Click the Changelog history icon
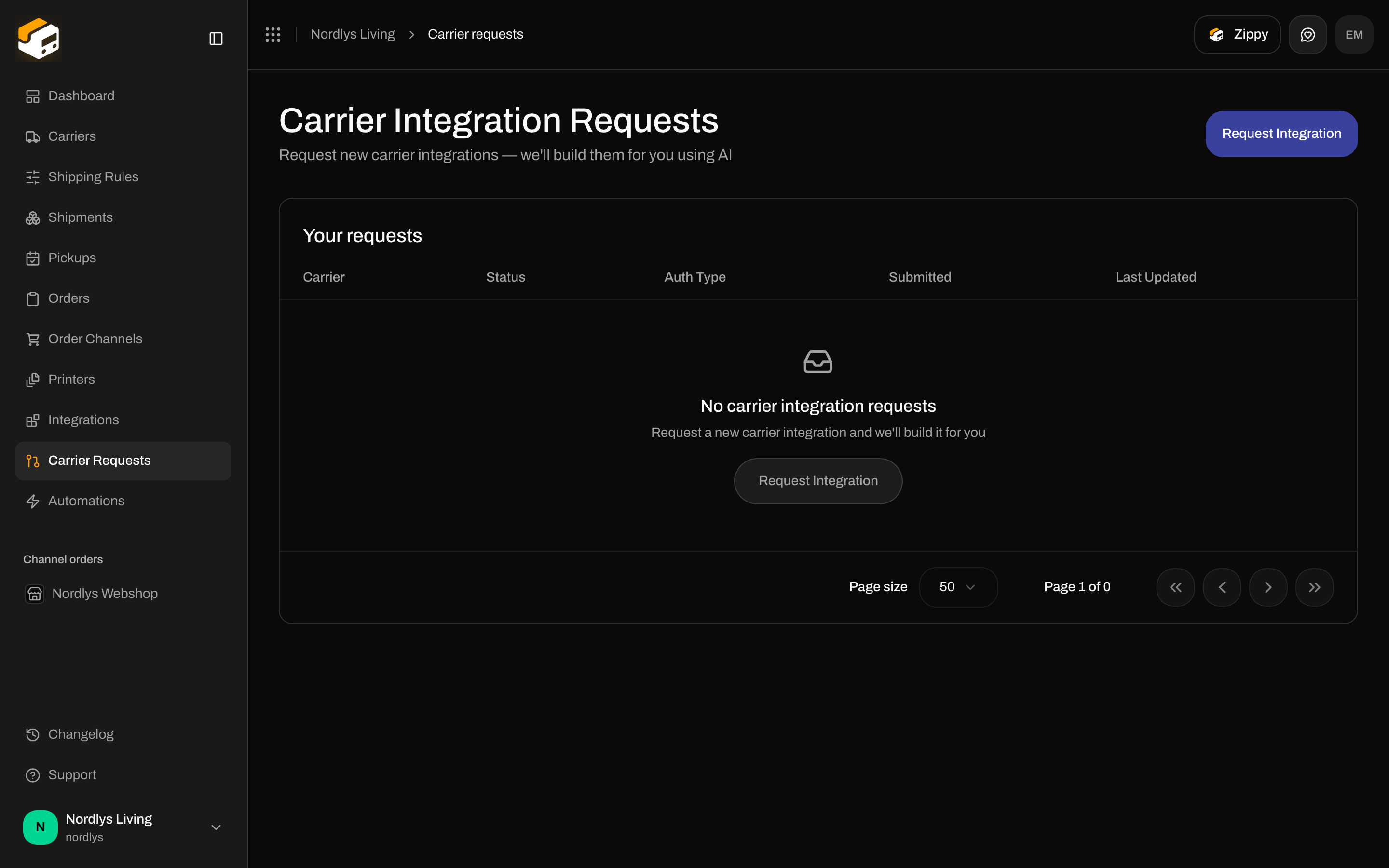The height and width of the screenshot is (868, 1389). pyautogui.click(x=33, y=735)
